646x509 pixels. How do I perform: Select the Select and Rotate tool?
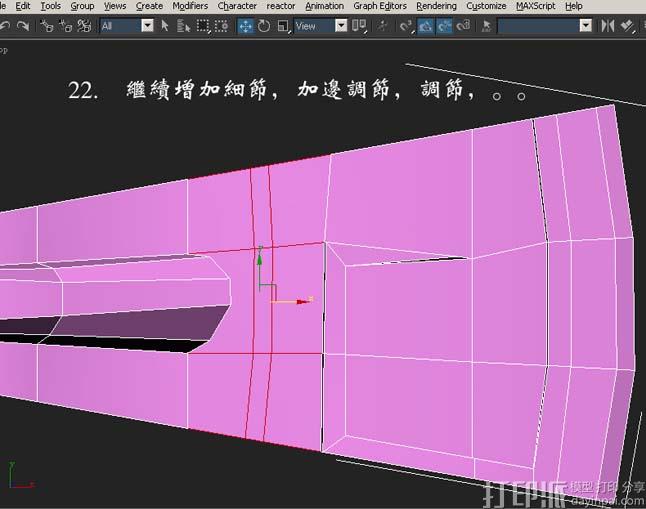(264, 26)
